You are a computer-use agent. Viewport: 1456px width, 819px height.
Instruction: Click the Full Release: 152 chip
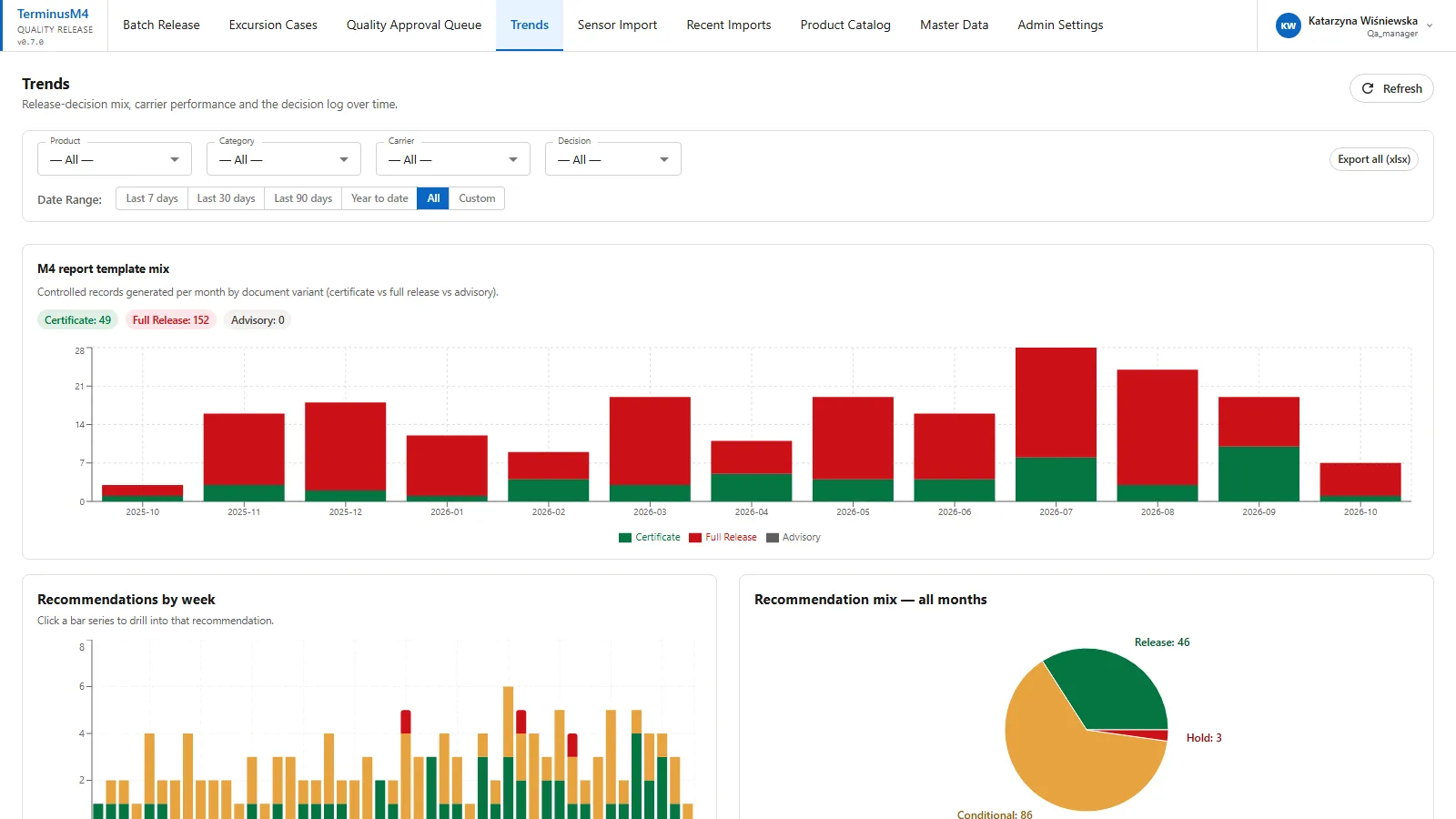point(171,320)
